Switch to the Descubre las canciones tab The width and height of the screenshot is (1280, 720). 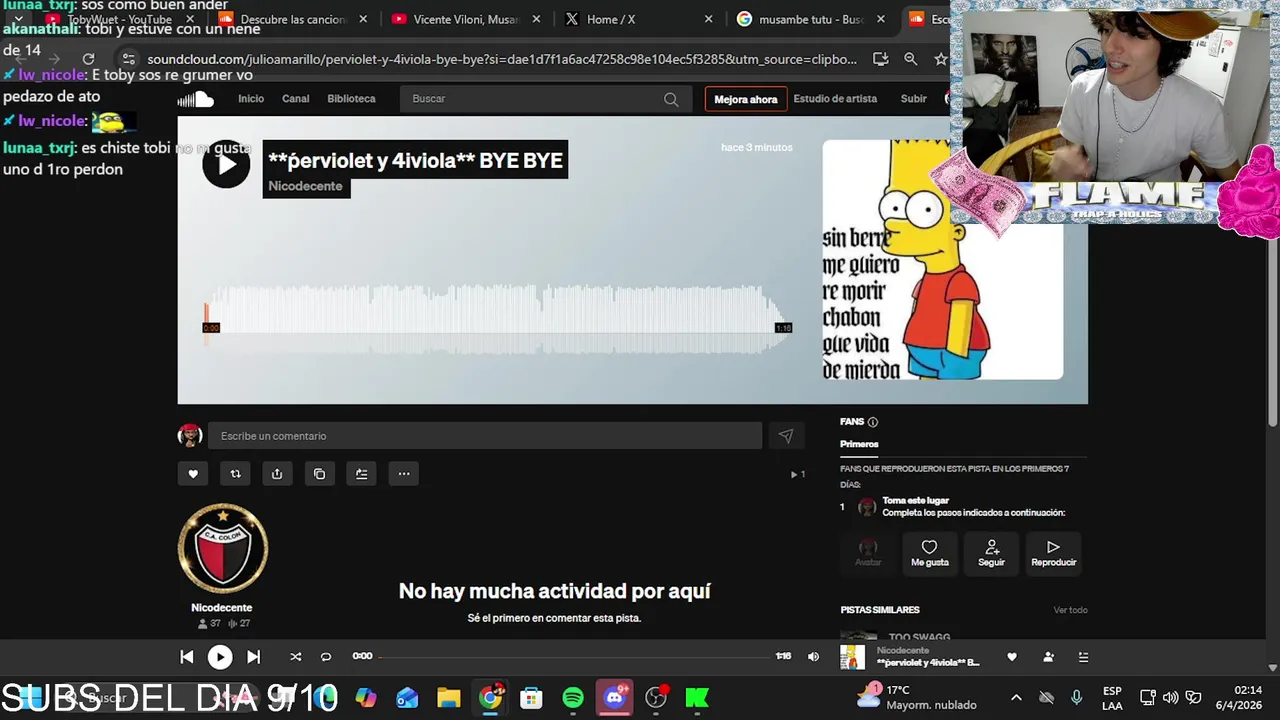pyautogui.click(x=293, y=19)
